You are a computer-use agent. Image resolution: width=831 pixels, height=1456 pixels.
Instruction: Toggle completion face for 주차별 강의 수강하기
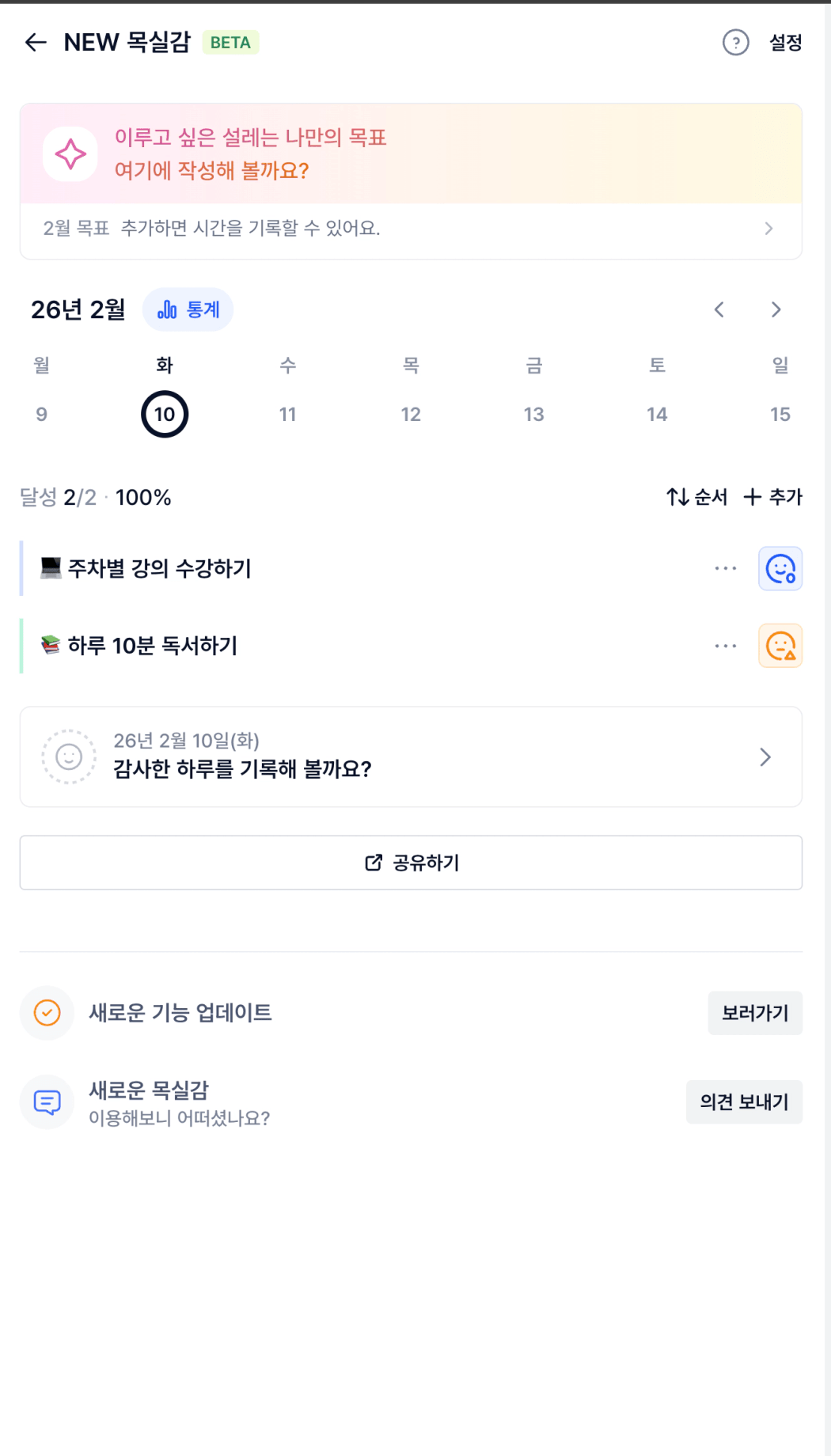tap(780, 568)
